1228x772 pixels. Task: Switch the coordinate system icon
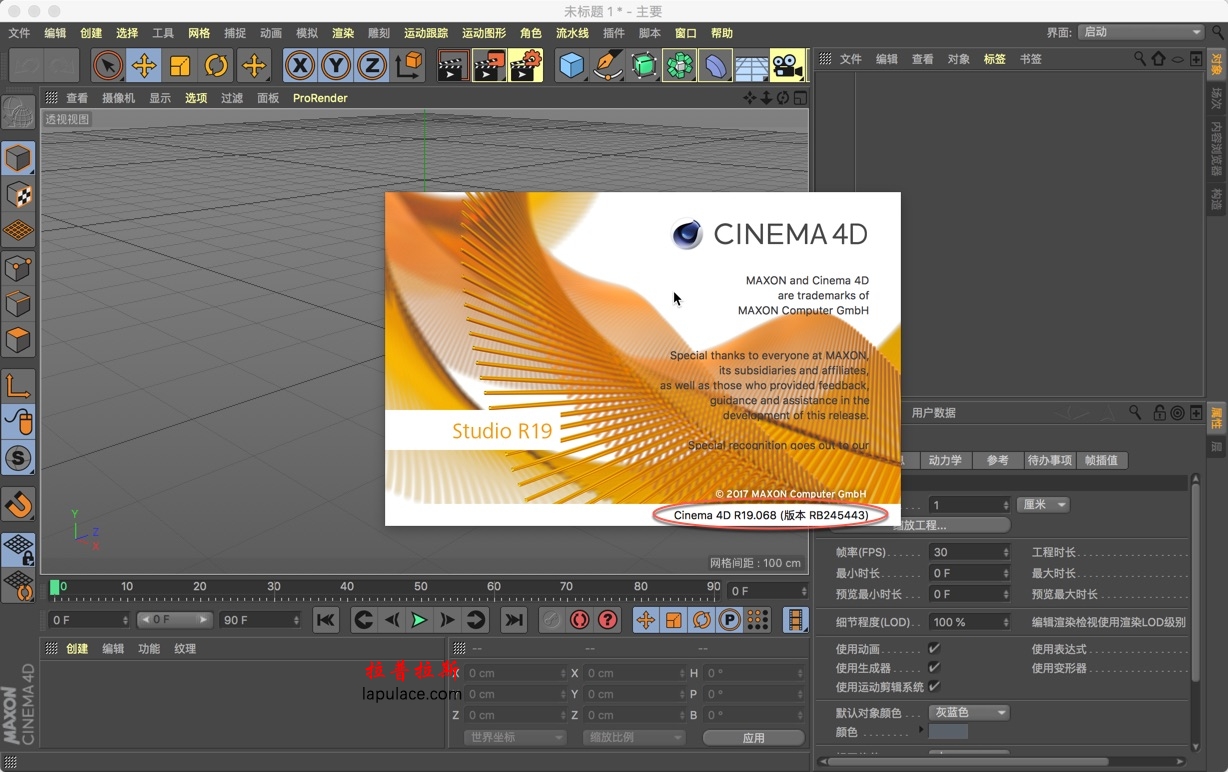[408, 66]
